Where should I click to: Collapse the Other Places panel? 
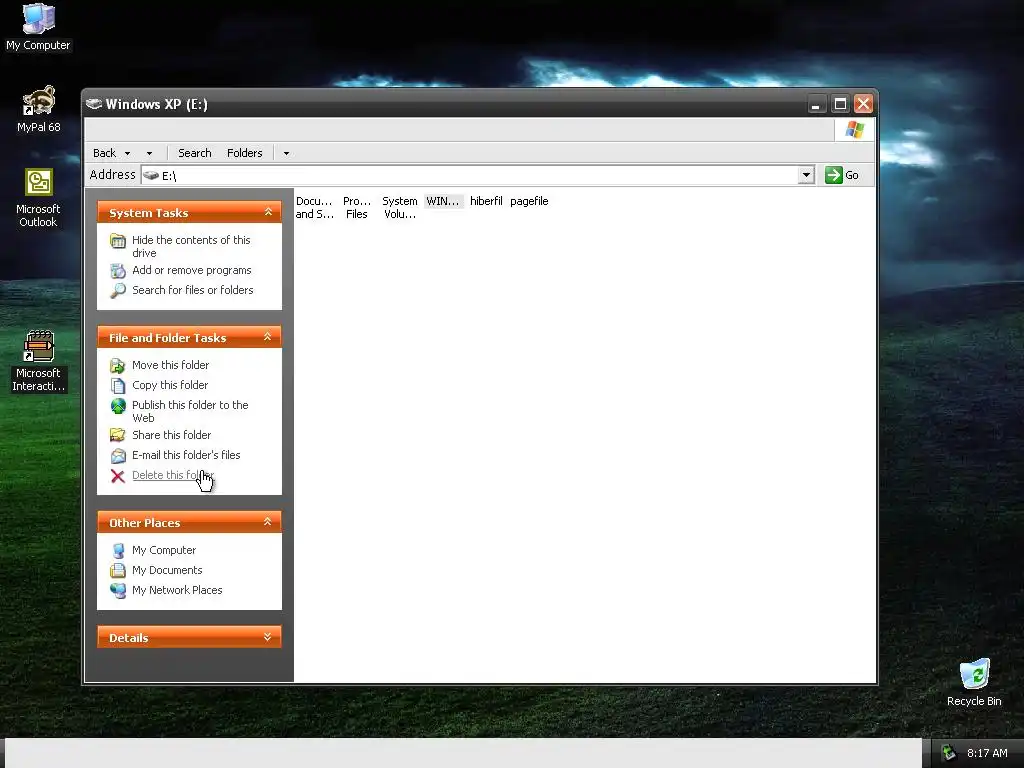268,522
